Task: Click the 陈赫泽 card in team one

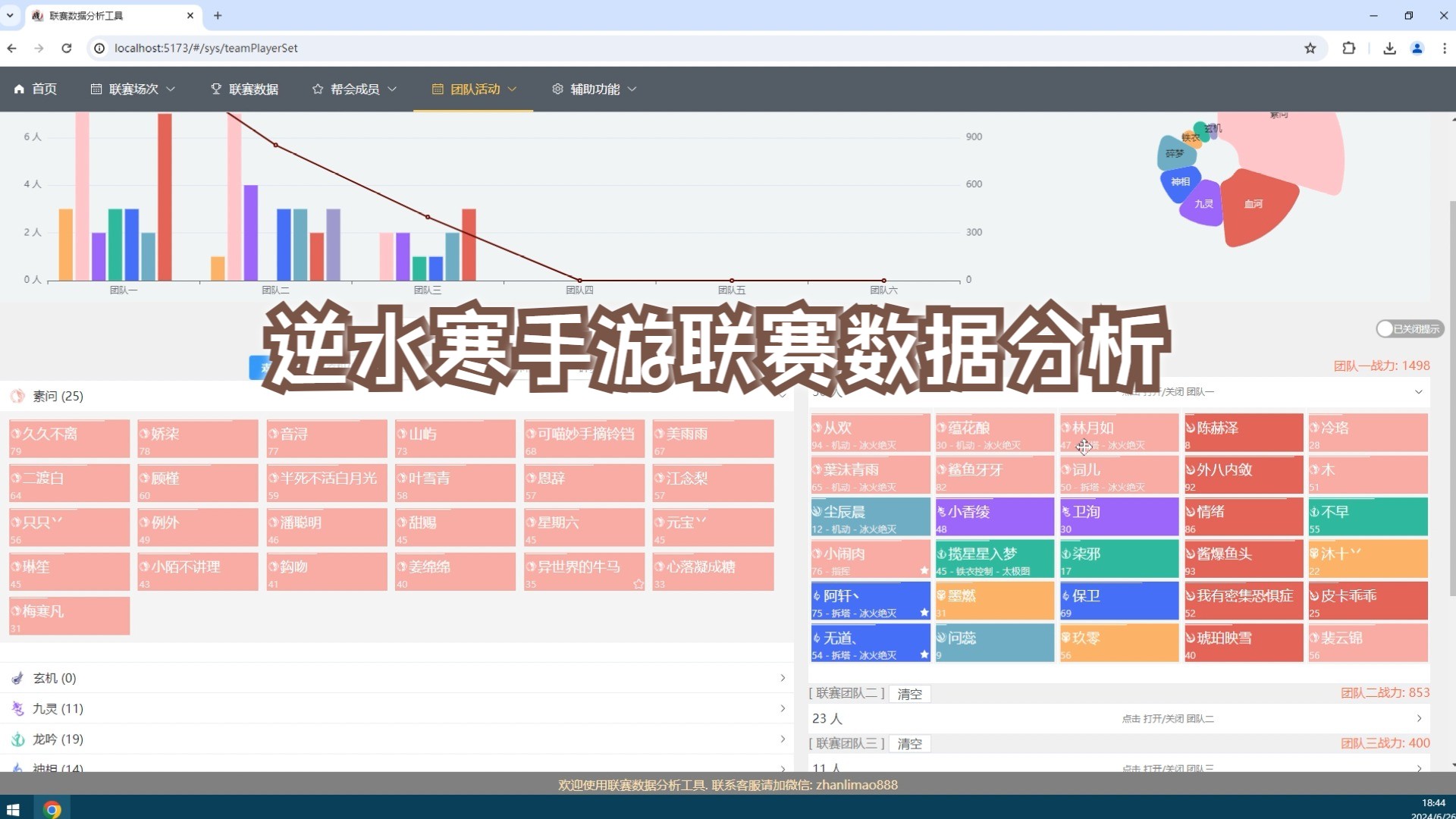Action: [x=1244, y=433]
